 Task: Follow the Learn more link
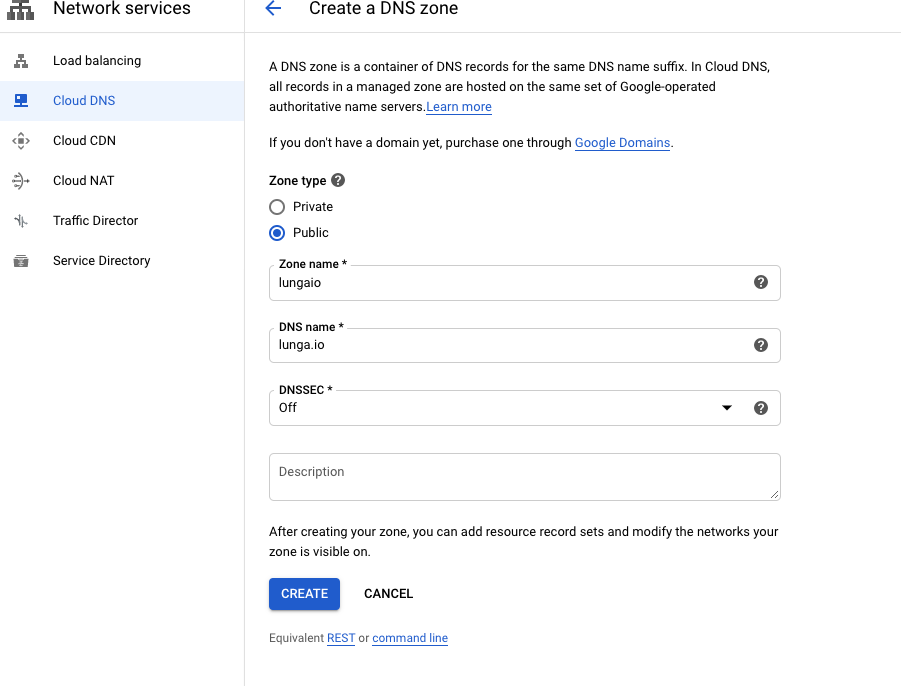[x=459, y=107]
